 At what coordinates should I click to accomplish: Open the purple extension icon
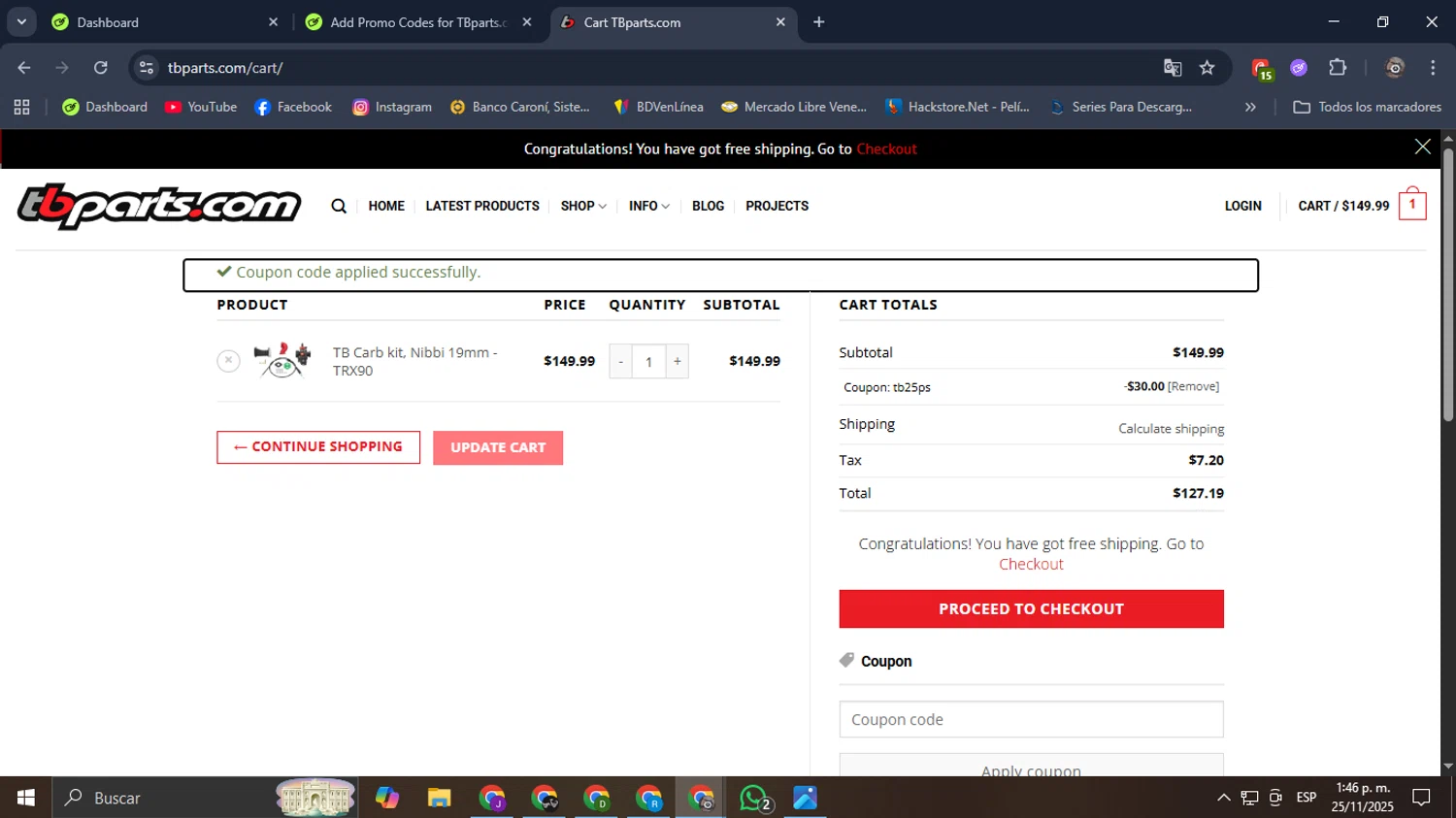pyautogui.click(x=1299, y=67)
